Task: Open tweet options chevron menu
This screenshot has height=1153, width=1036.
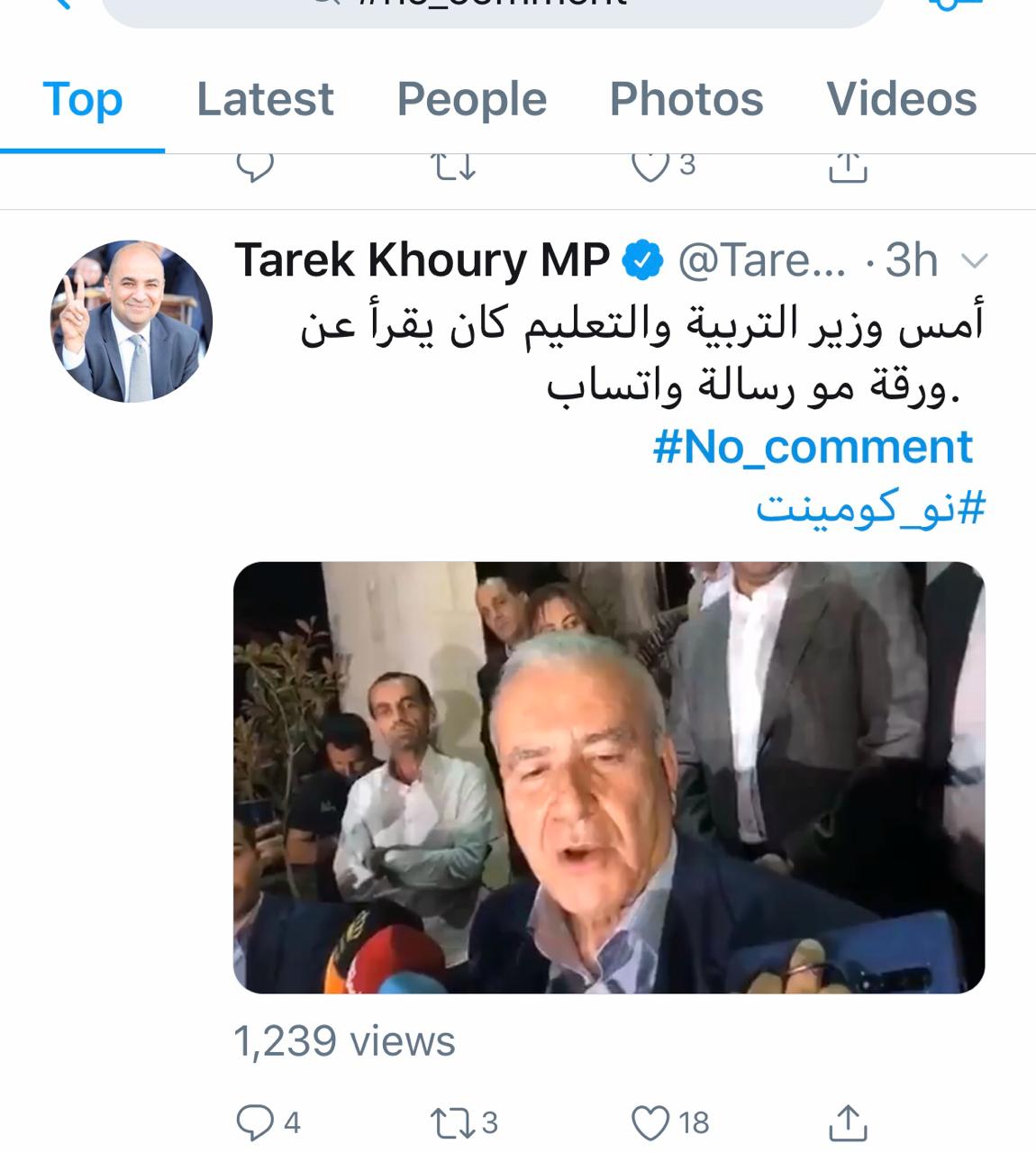Action: (975, 262)
